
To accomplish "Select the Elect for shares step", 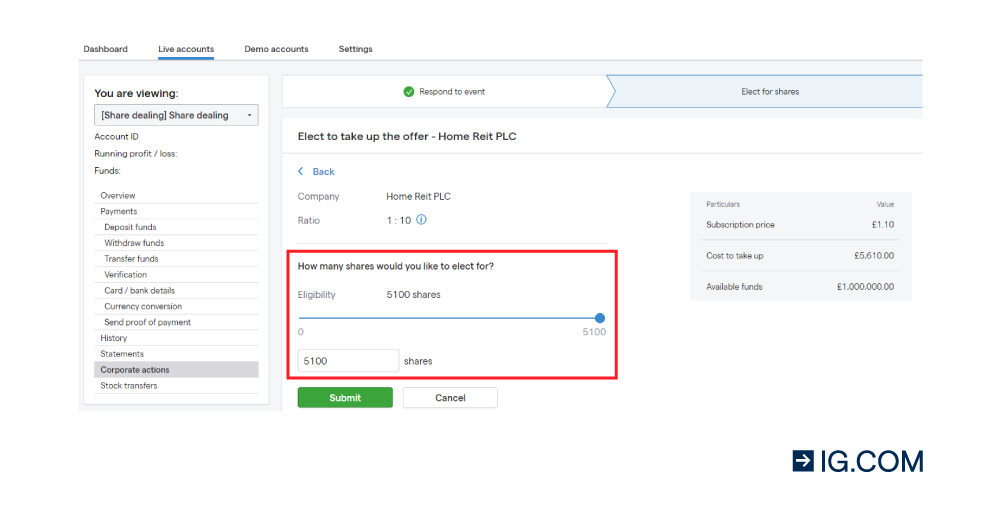I will click(x=770, y=92).
